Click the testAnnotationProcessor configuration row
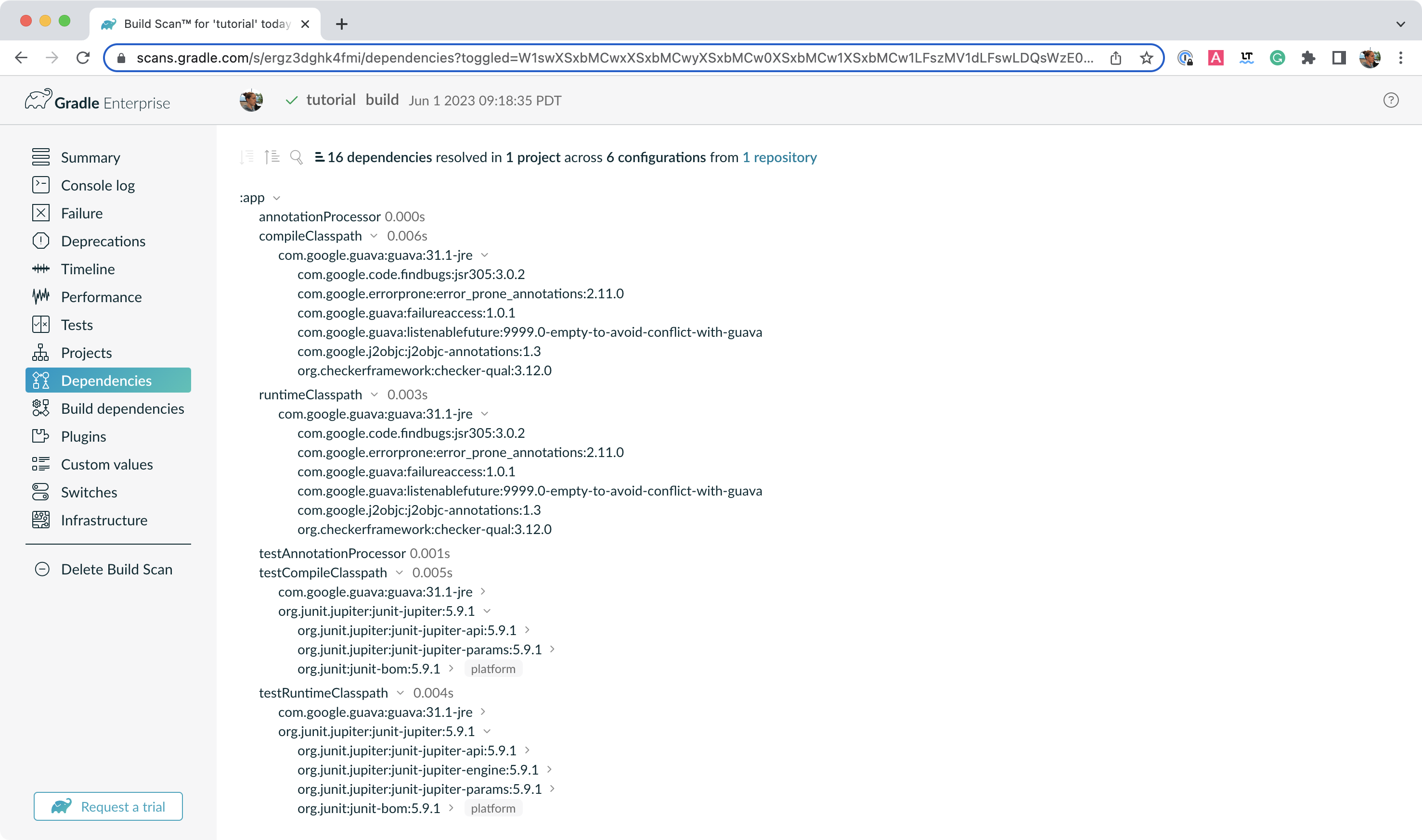1422x840 pixels. click(x=354, y=553)
